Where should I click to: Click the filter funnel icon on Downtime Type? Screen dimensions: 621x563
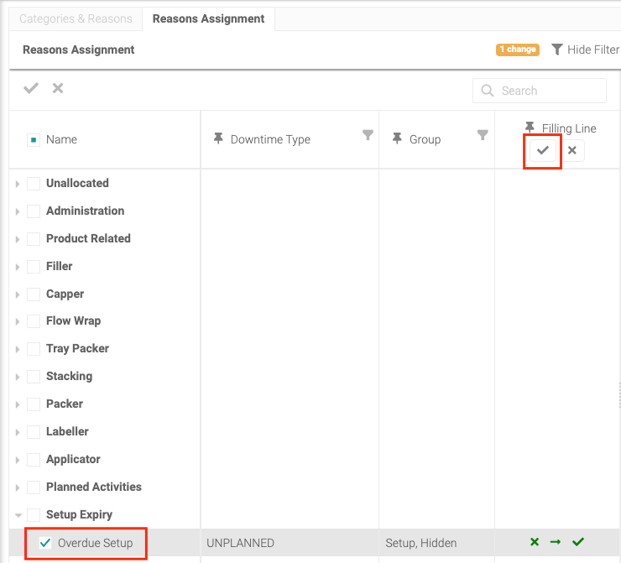click(368, 136)
